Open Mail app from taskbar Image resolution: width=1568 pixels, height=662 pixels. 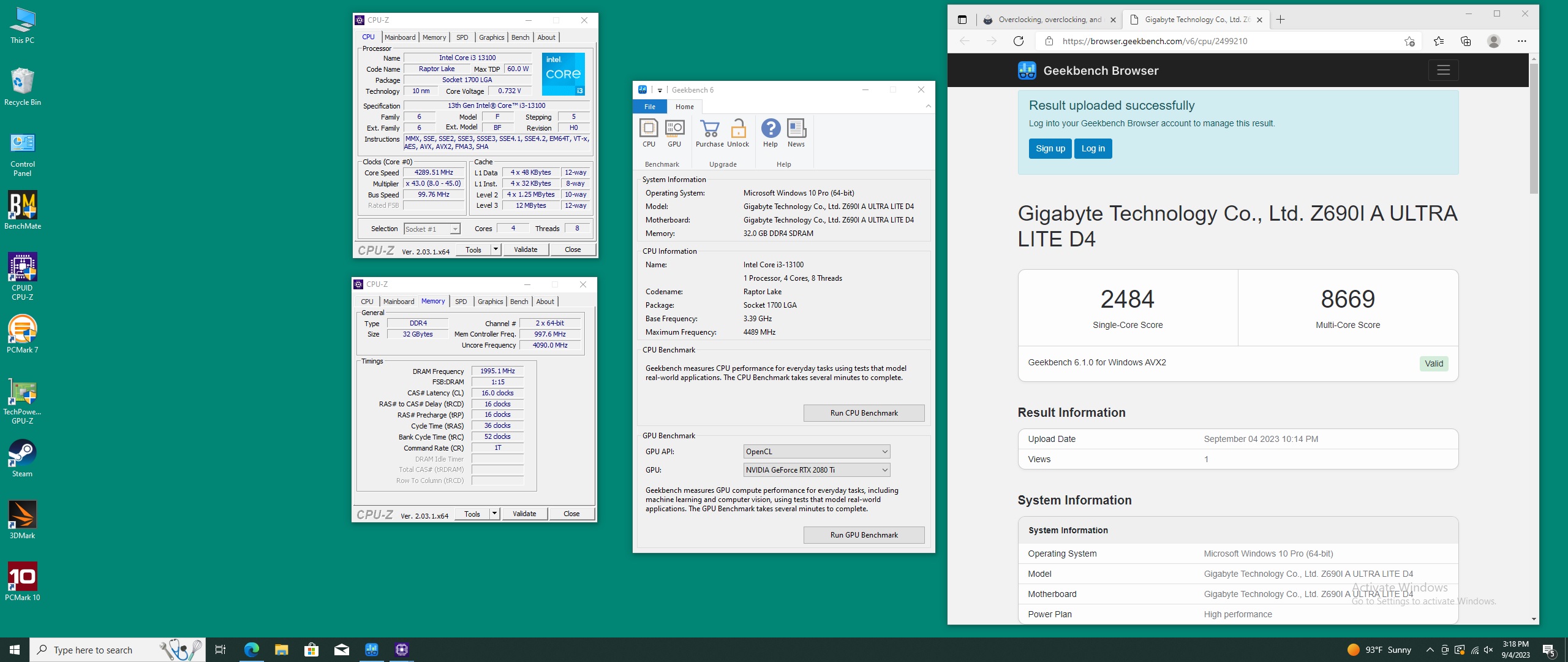point(341,650)
